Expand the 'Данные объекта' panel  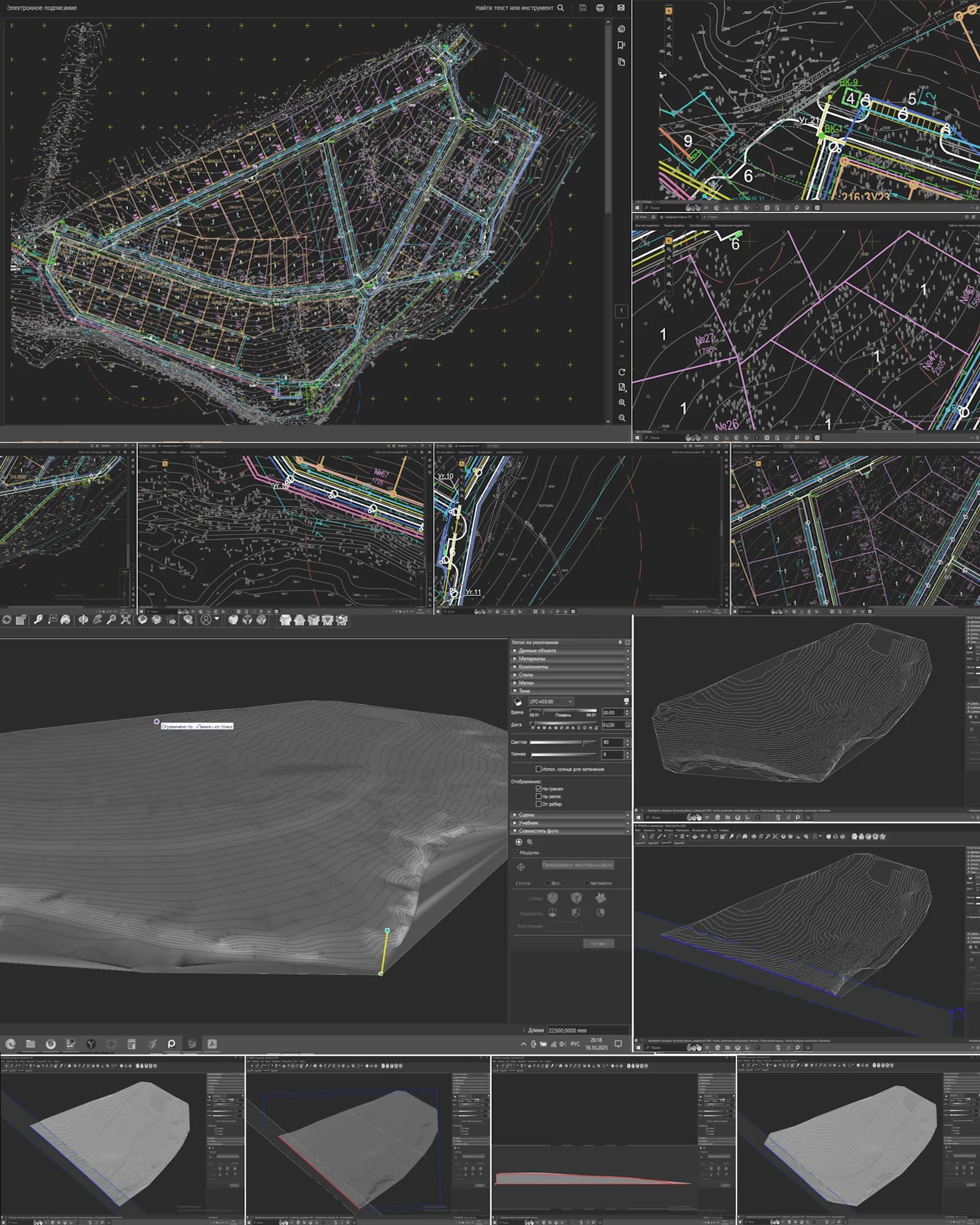[571, 650]
